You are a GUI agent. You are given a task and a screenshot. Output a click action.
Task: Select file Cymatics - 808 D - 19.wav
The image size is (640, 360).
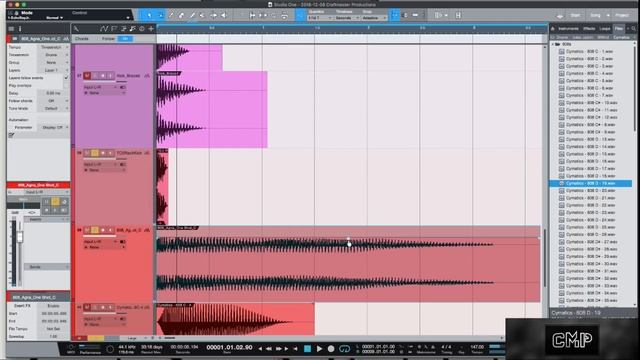tap(591, 183)
